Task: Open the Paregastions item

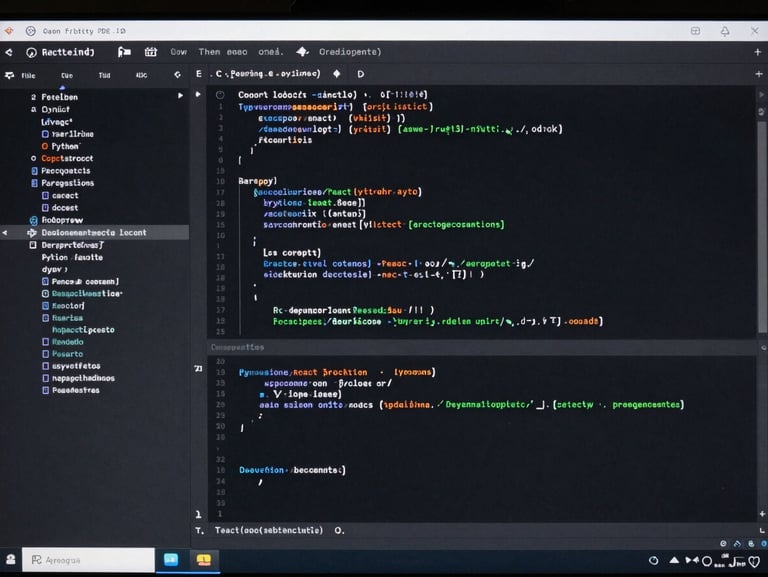Action: click(63, 183)
